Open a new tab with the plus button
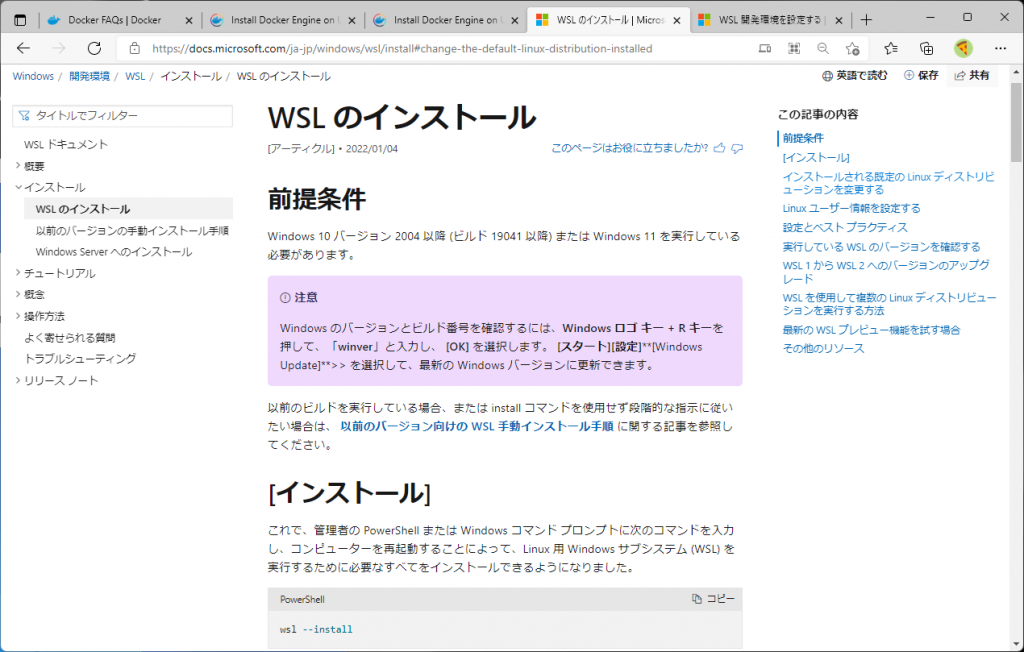Screen dimensions: 1024x652 (867, 20)
